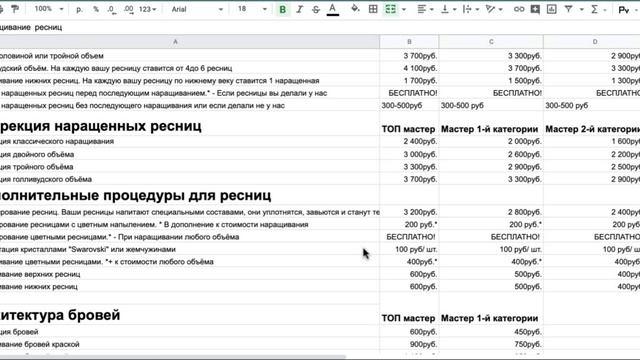Image resolution: width=640 pixels, height=360 pixels.
Task: Select the 'Мастер 2-й категории' header cell
Action: [592, 124]
